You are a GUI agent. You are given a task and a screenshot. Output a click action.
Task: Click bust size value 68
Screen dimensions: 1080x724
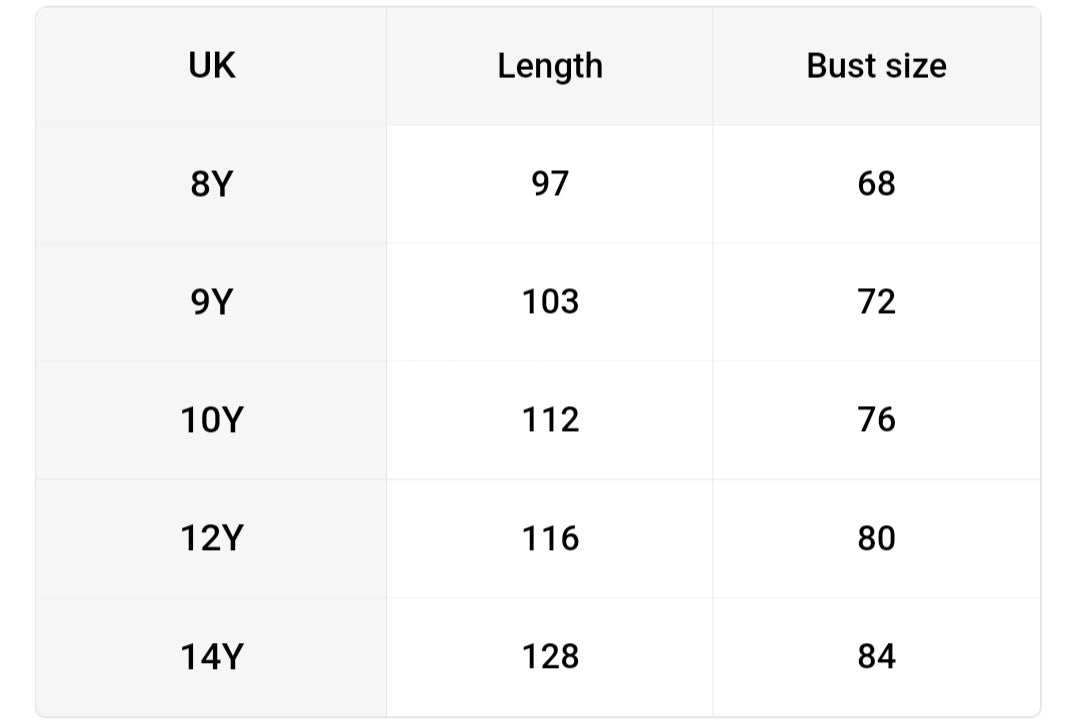pos(876,184)
